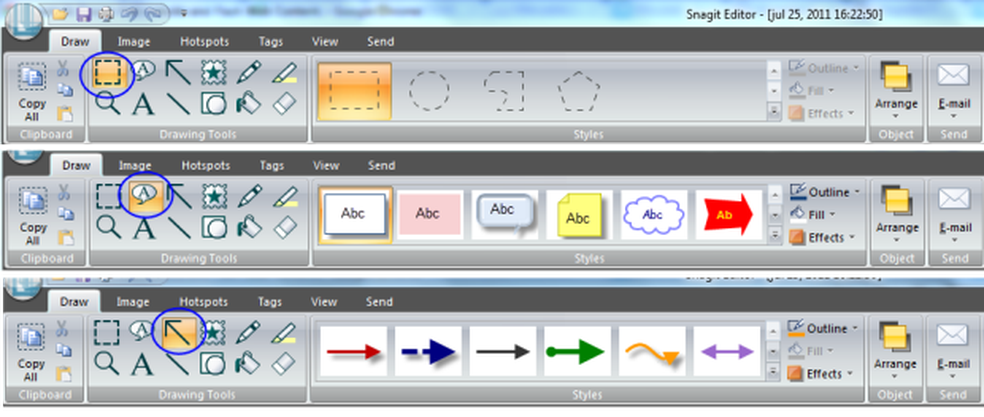
Task: Select Line tool in callout-styles ribbon
Action: [179, 227]
